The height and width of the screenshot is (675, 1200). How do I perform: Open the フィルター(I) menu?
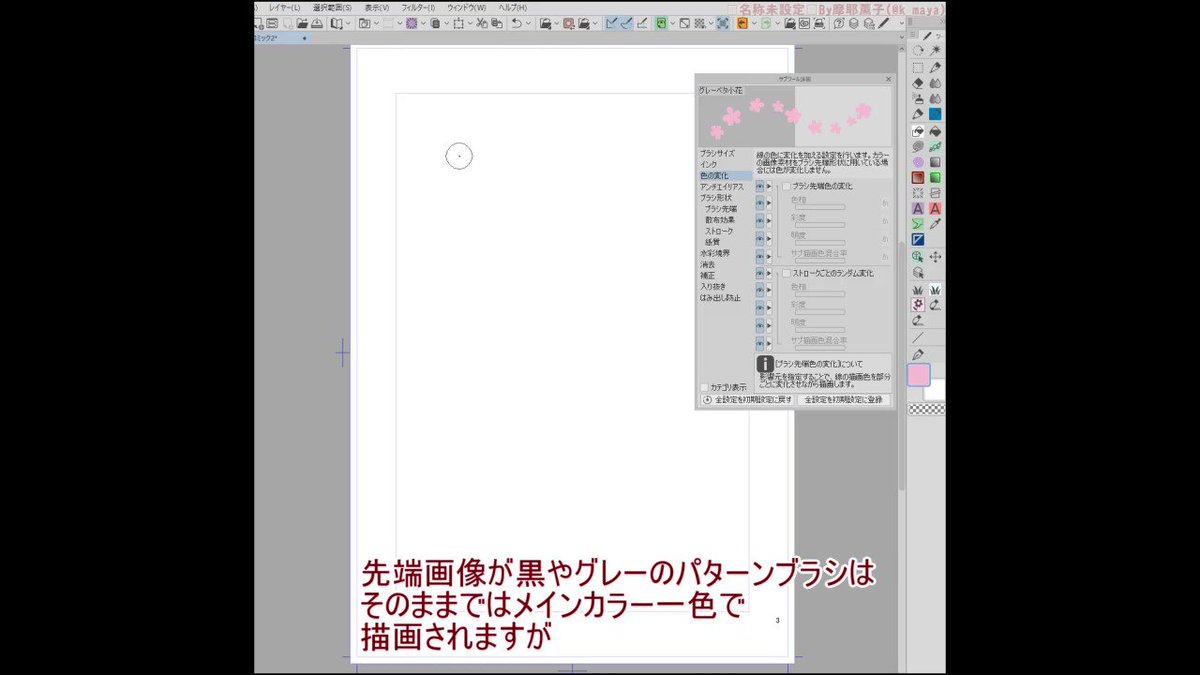point(418,7)
